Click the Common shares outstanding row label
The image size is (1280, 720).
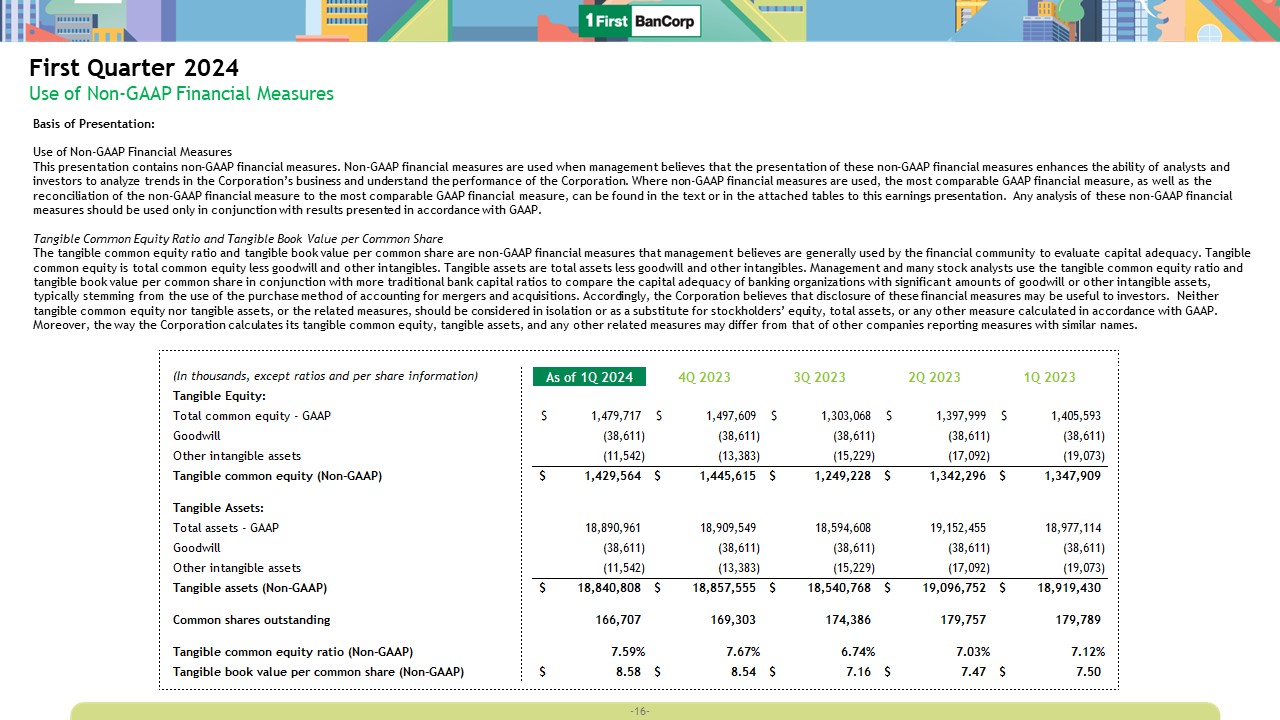[x=251, y=620]
